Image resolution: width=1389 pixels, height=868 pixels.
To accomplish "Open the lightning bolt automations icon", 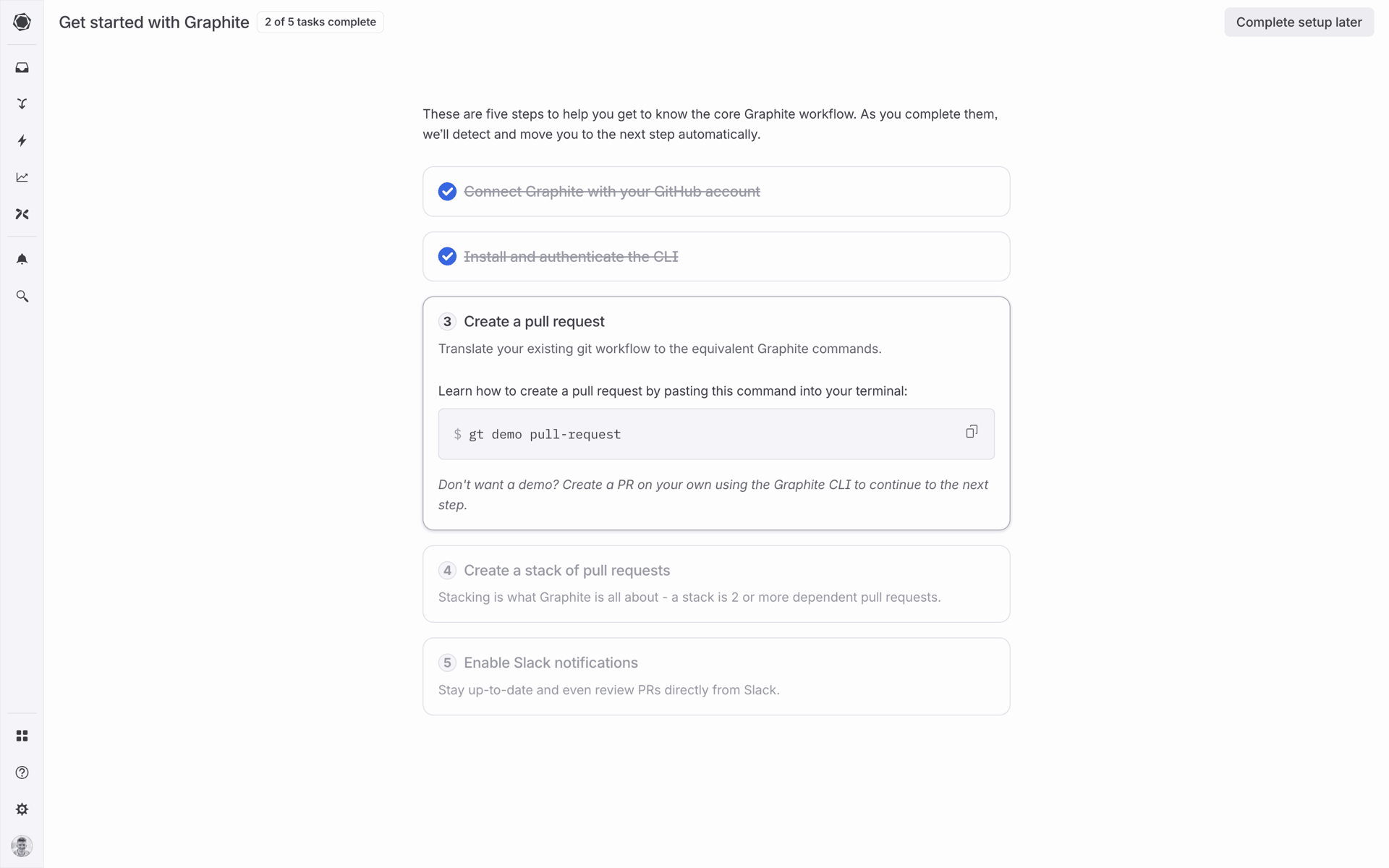I will click(22, 140).
